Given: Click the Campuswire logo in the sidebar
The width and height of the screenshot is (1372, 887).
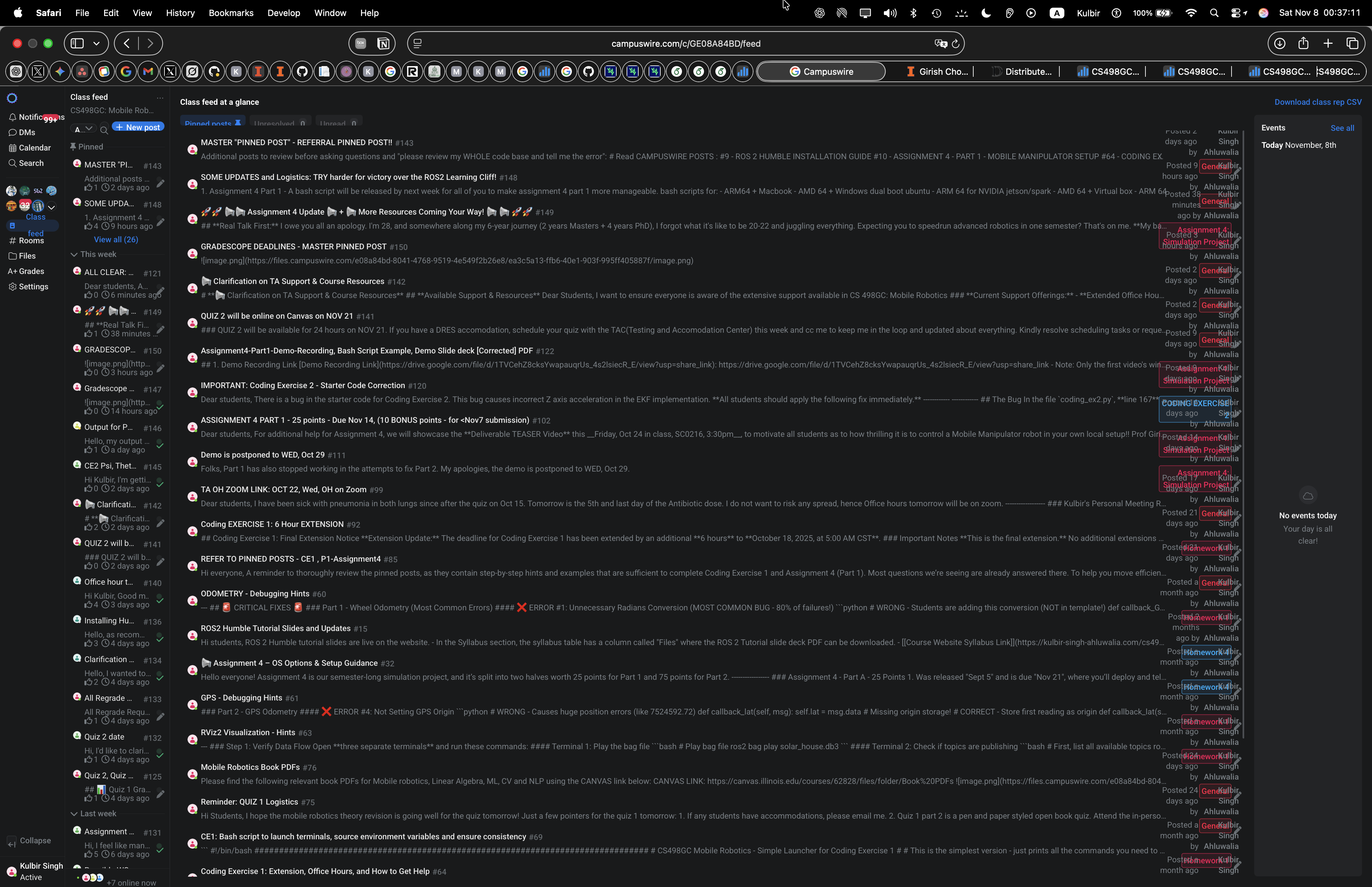Looking at the screenshot, I should (12, 98).
